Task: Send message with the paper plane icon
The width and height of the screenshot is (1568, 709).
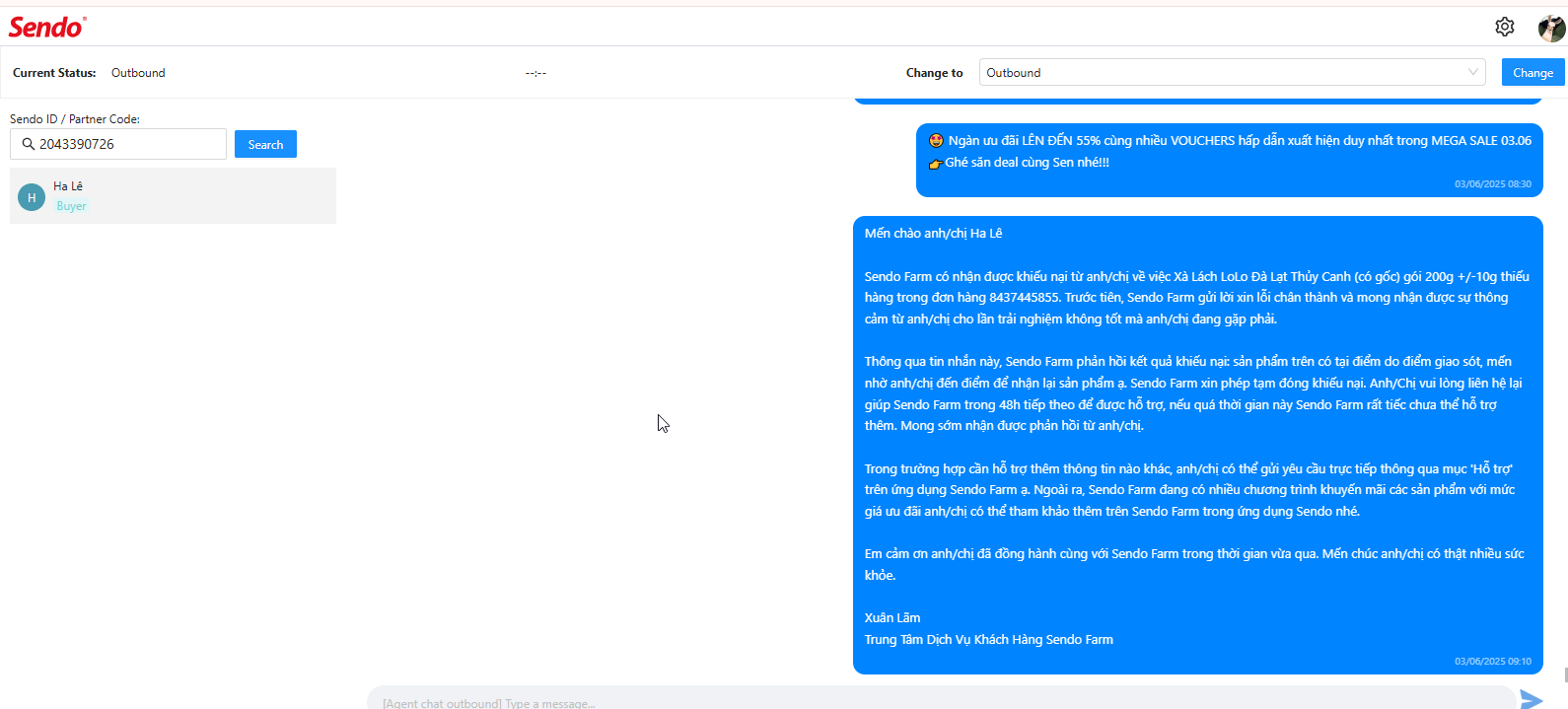Action: pos(1531,699)
